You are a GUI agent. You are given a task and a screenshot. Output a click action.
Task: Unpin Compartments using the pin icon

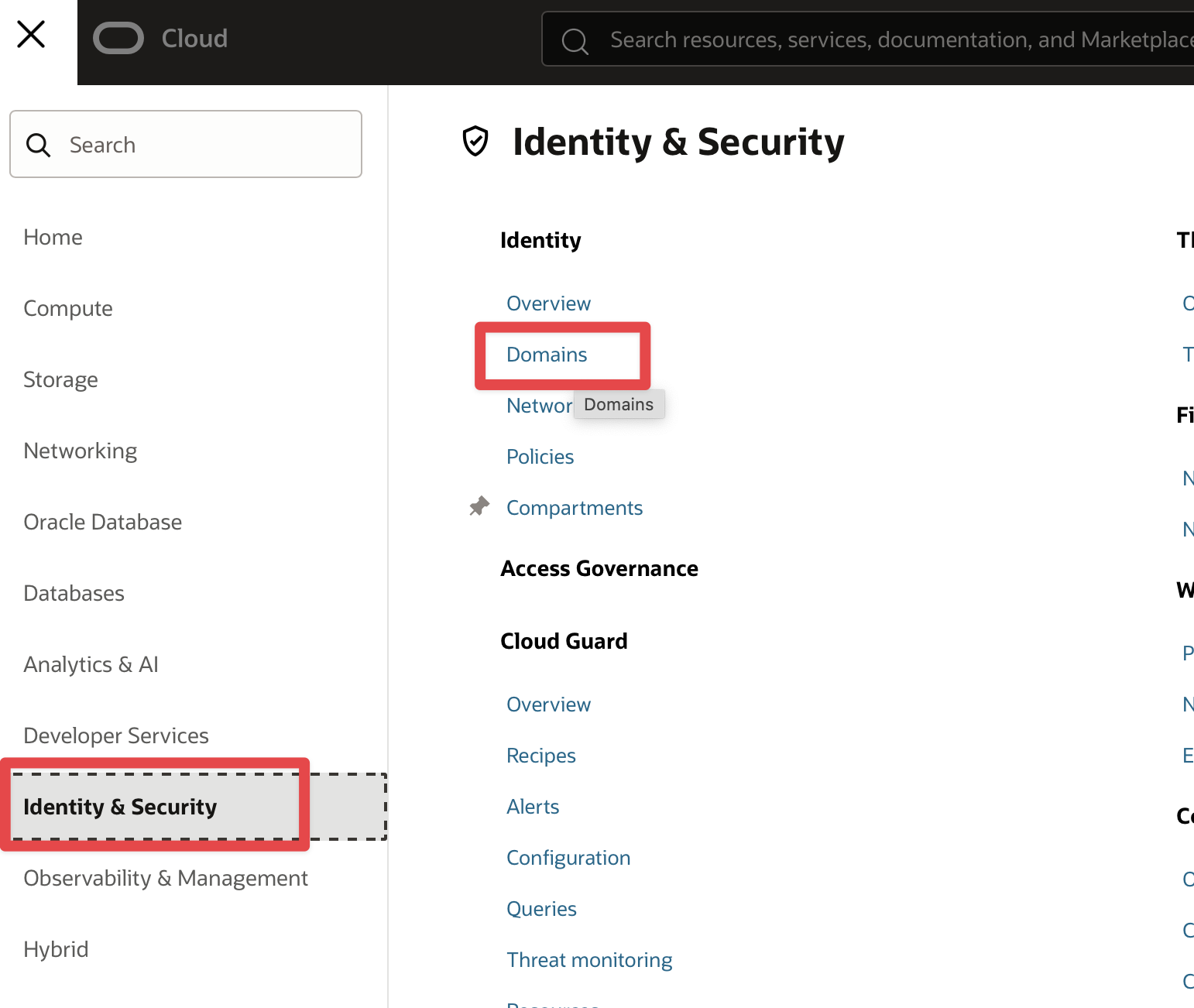479,506
